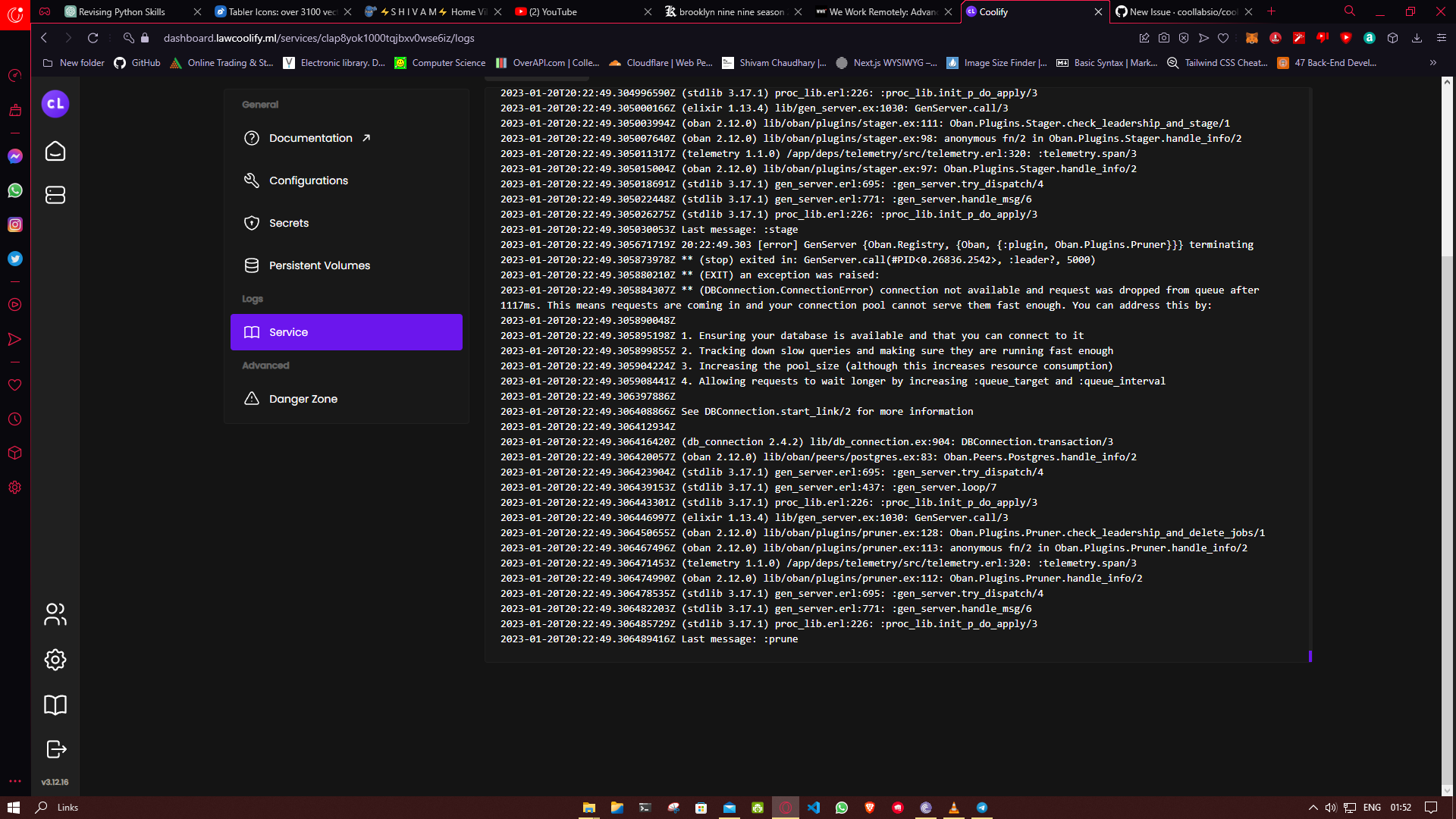
Task: Select the Servers icon in the Coolify sidebar
Action: coord(55,195)
